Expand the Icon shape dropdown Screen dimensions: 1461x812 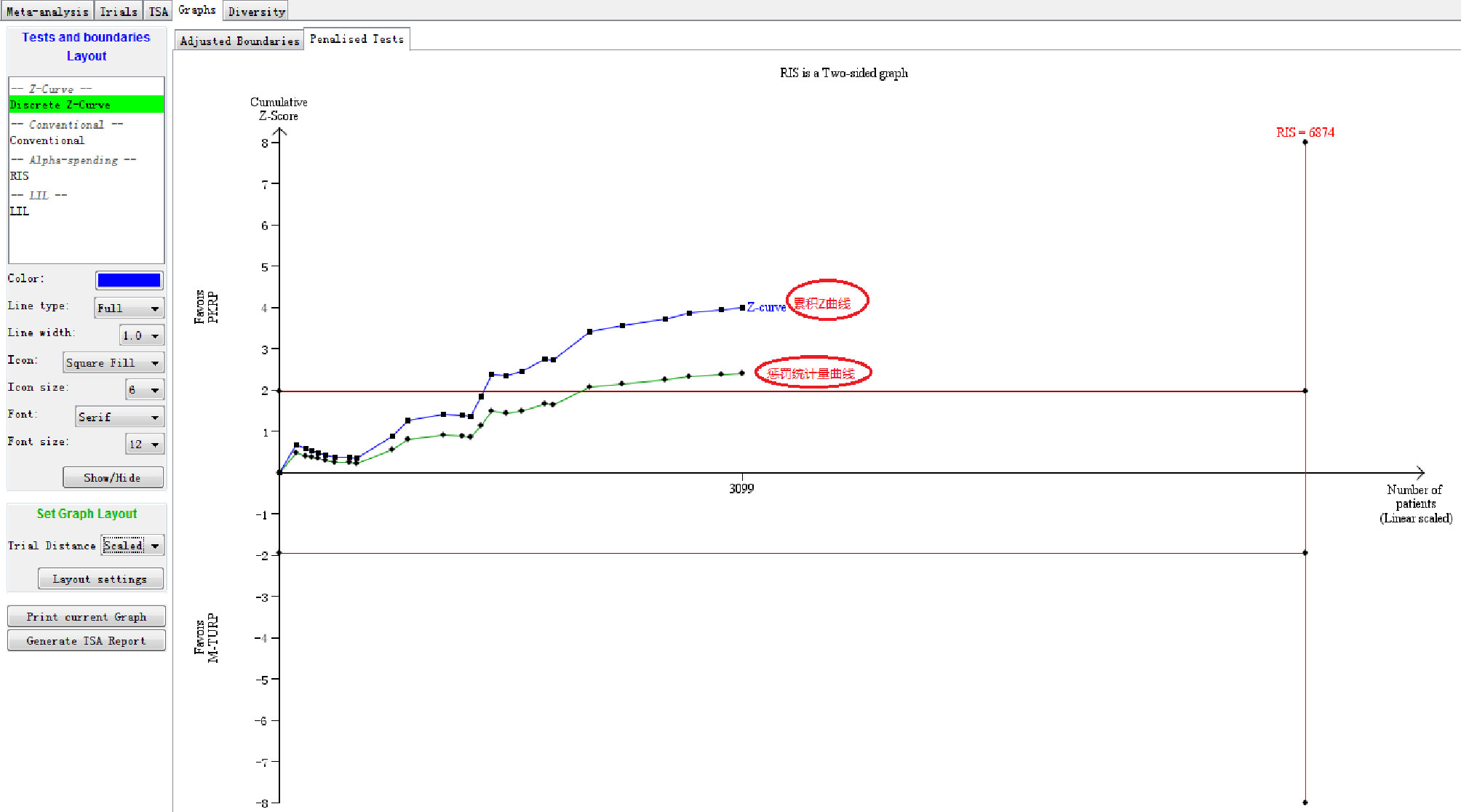point(113,363)
